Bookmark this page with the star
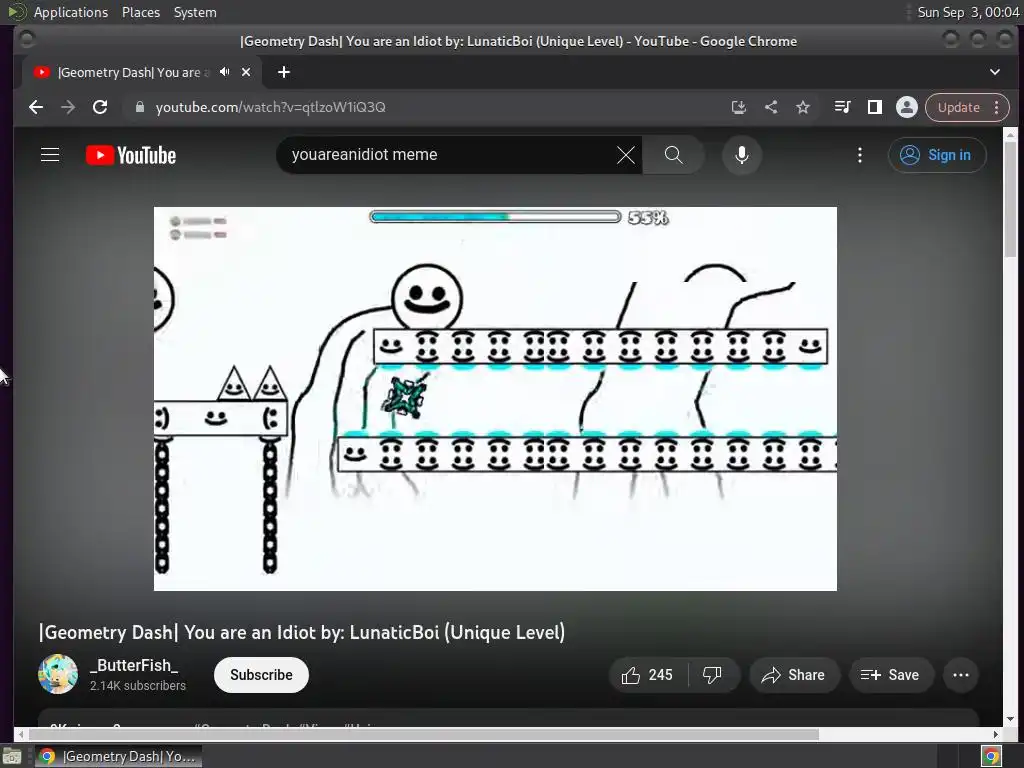The height and width of the screenshot is (768, 1024). (803, 107)
